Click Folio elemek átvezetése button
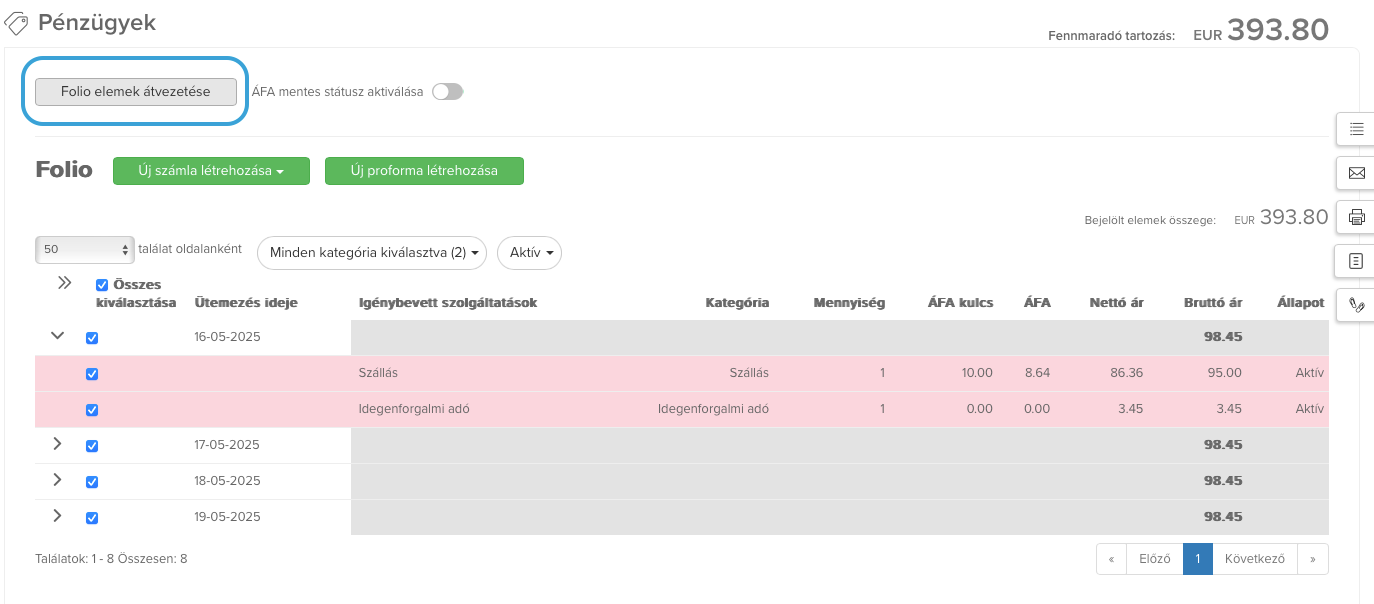The width and height of the screenshot is (1374, 604). pos(136,92)
